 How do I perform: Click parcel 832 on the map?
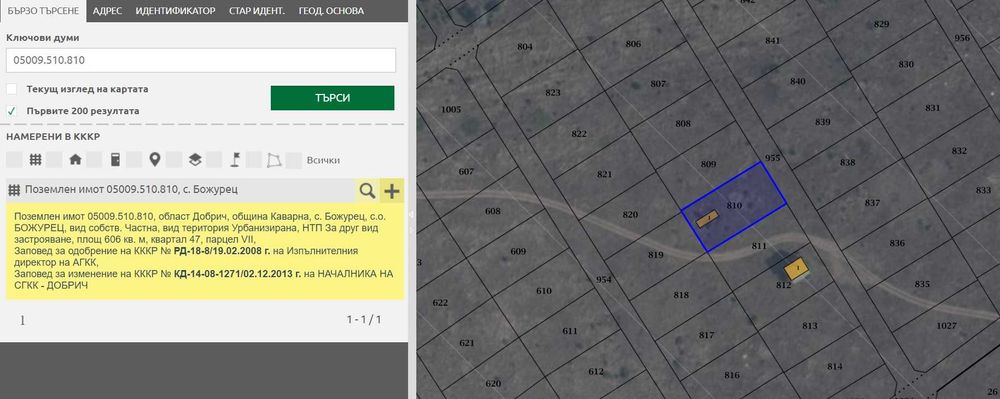959,151
